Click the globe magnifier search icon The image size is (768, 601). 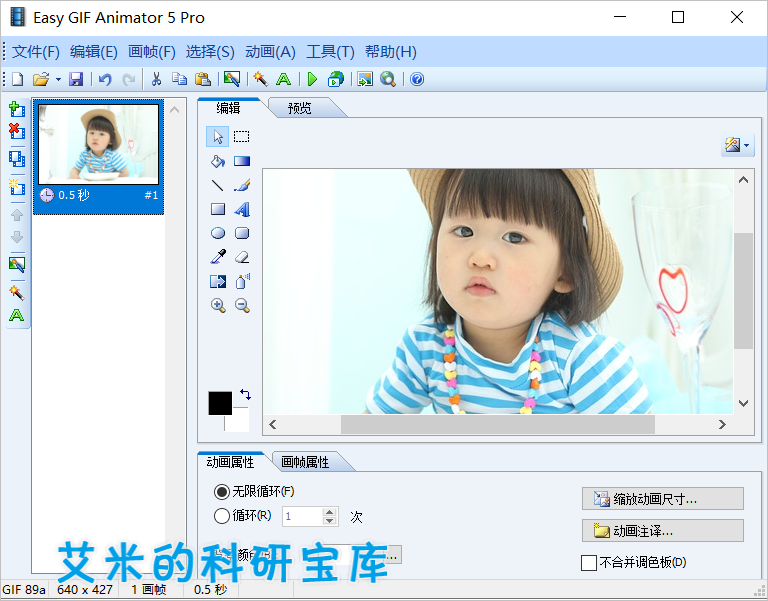point(388,79)
